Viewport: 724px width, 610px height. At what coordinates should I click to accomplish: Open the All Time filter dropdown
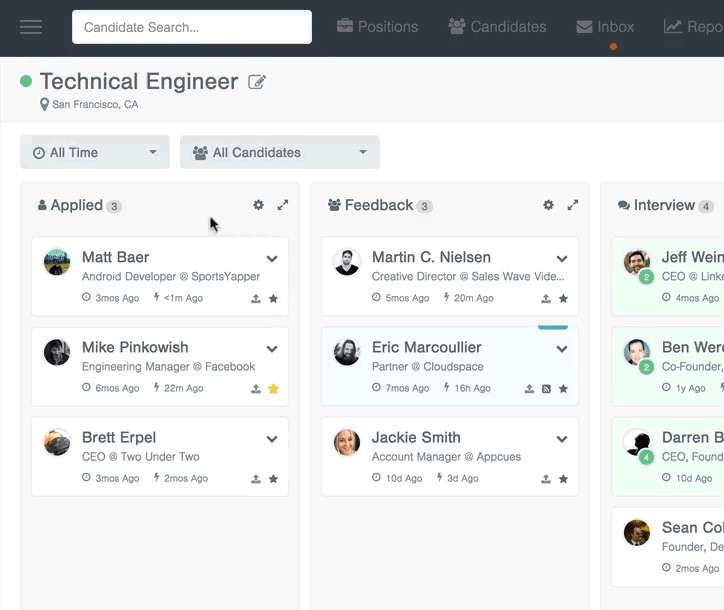(95, 152)
